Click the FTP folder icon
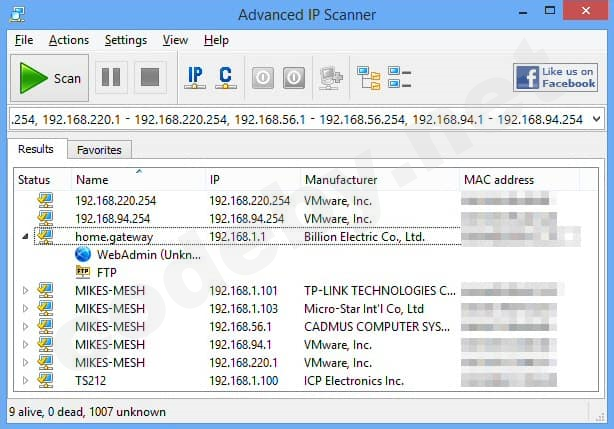 83,272
